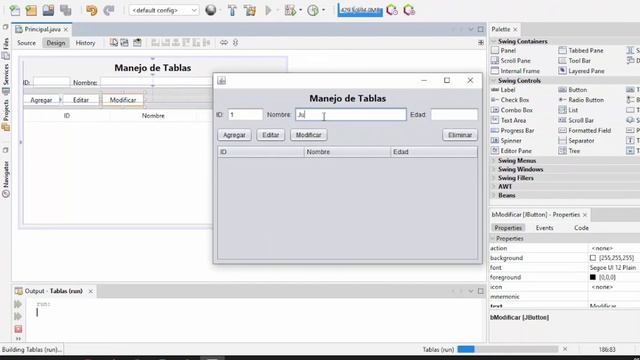
Task: Click Editar button in running window
Action: tap(271, 135)
